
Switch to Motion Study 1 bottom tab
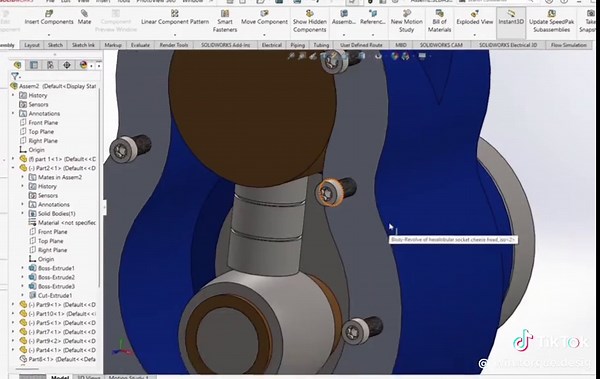pyautogui.click(x=129, y=377)
